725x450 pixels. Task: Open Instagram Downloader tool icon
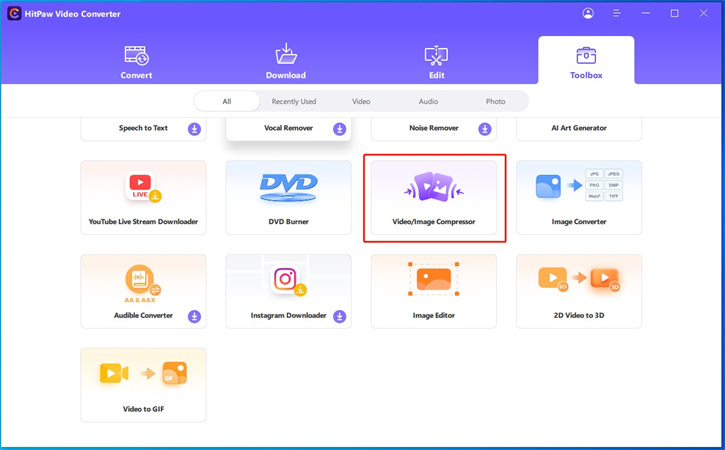click(x=288, y=281)
